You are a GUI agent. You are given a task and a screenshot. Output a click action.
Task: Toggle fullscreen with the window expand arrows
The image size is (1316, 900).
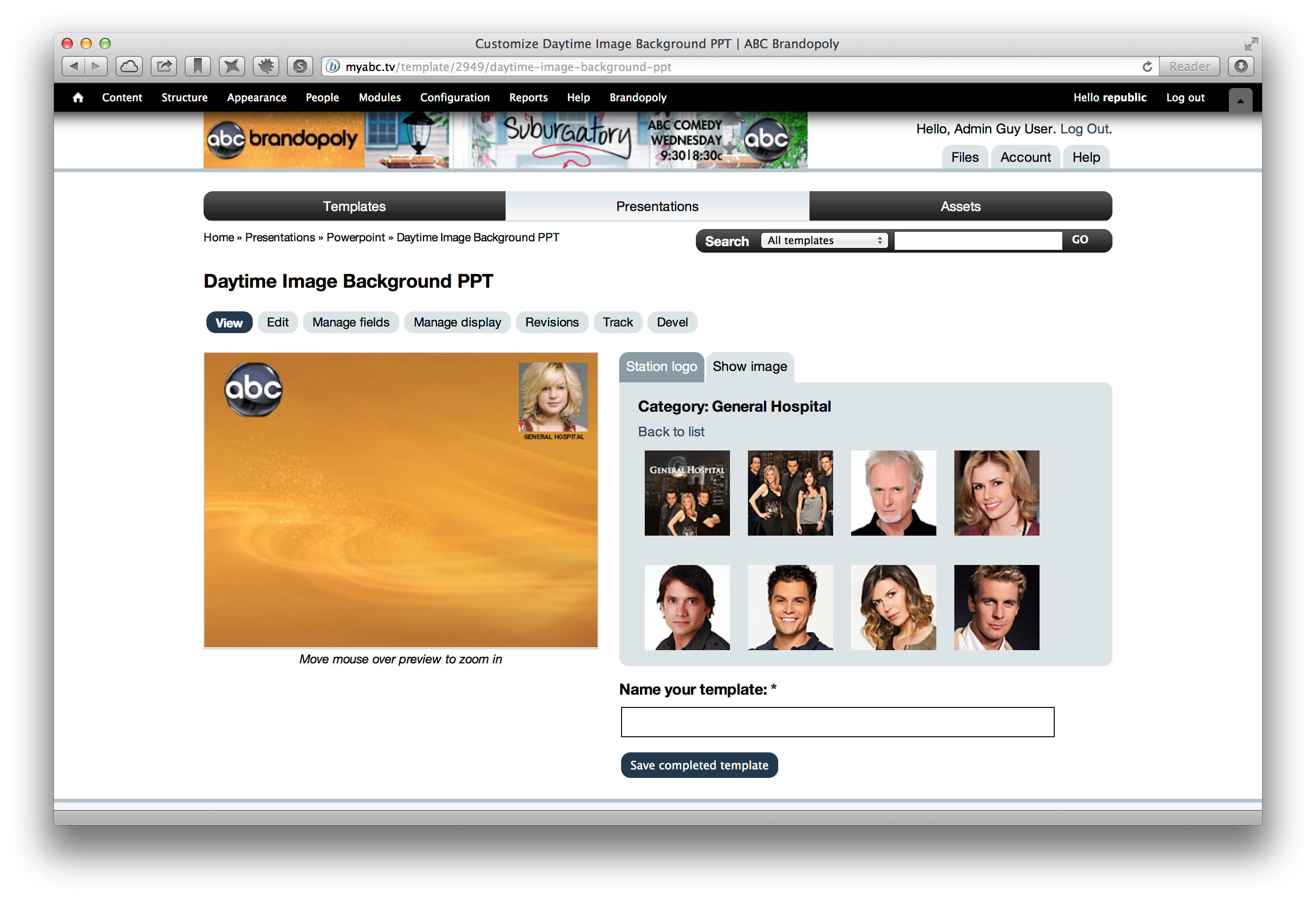click(1251, 44)
